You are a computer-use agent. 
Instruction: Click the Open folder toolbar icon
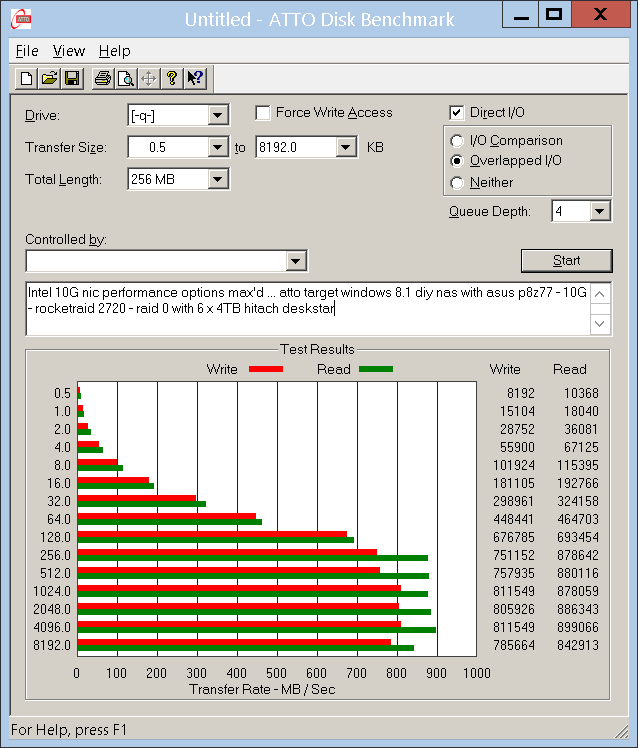(49, 78)
